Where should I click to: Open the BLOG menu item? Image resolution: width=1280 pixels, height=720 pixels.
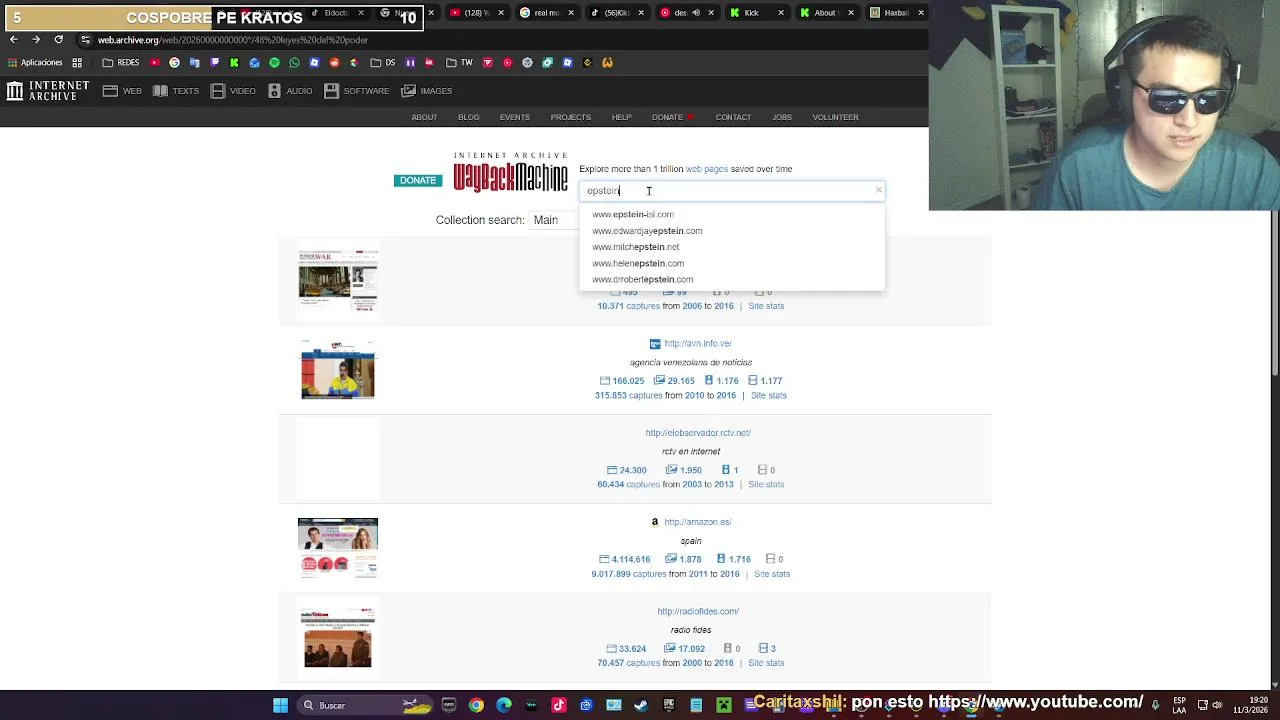click(x=468, y=117)
